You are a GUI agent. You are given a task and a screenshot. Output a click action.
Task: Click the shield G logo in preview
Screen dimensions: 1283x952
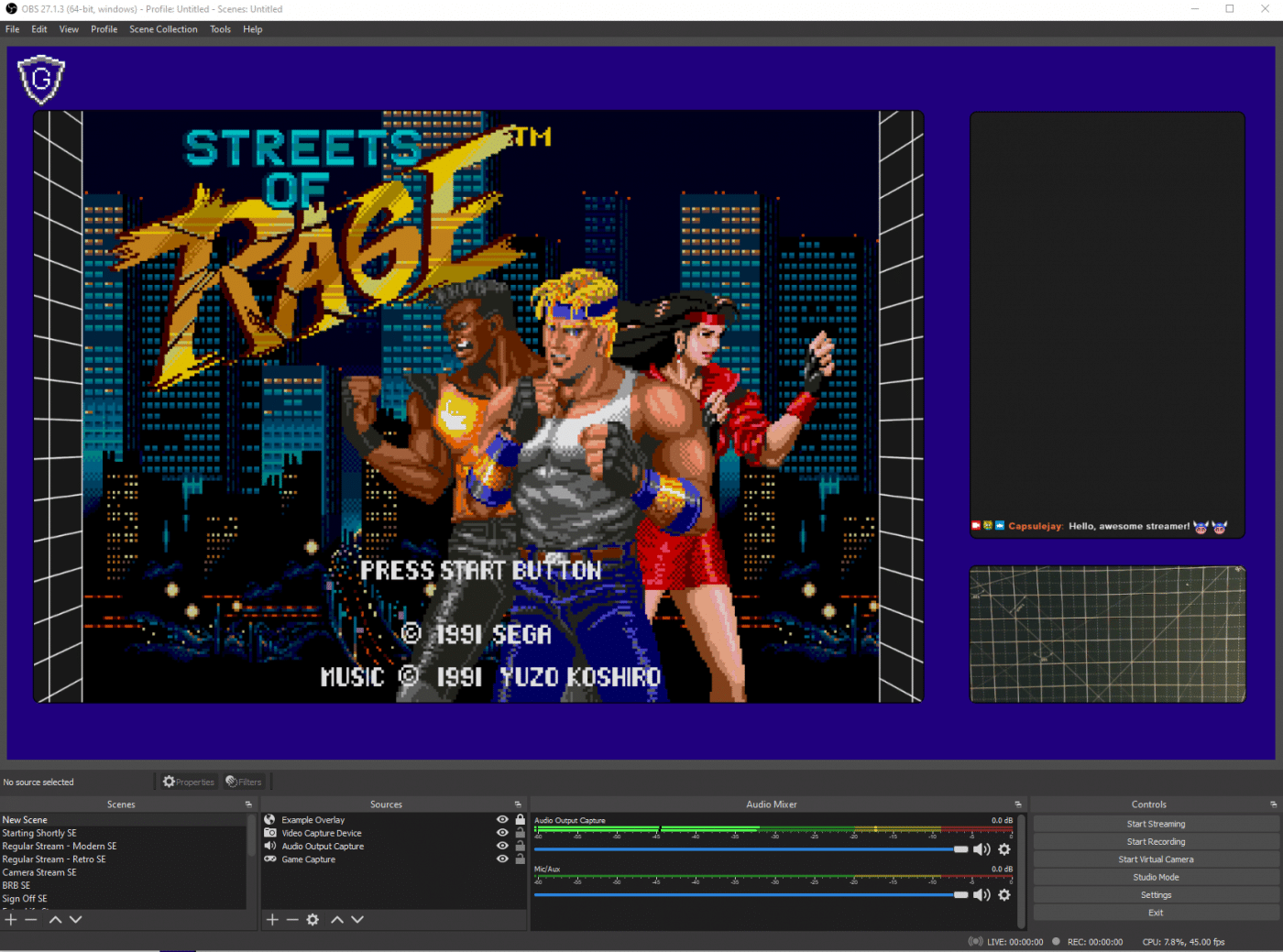click(x=41, y=79)
